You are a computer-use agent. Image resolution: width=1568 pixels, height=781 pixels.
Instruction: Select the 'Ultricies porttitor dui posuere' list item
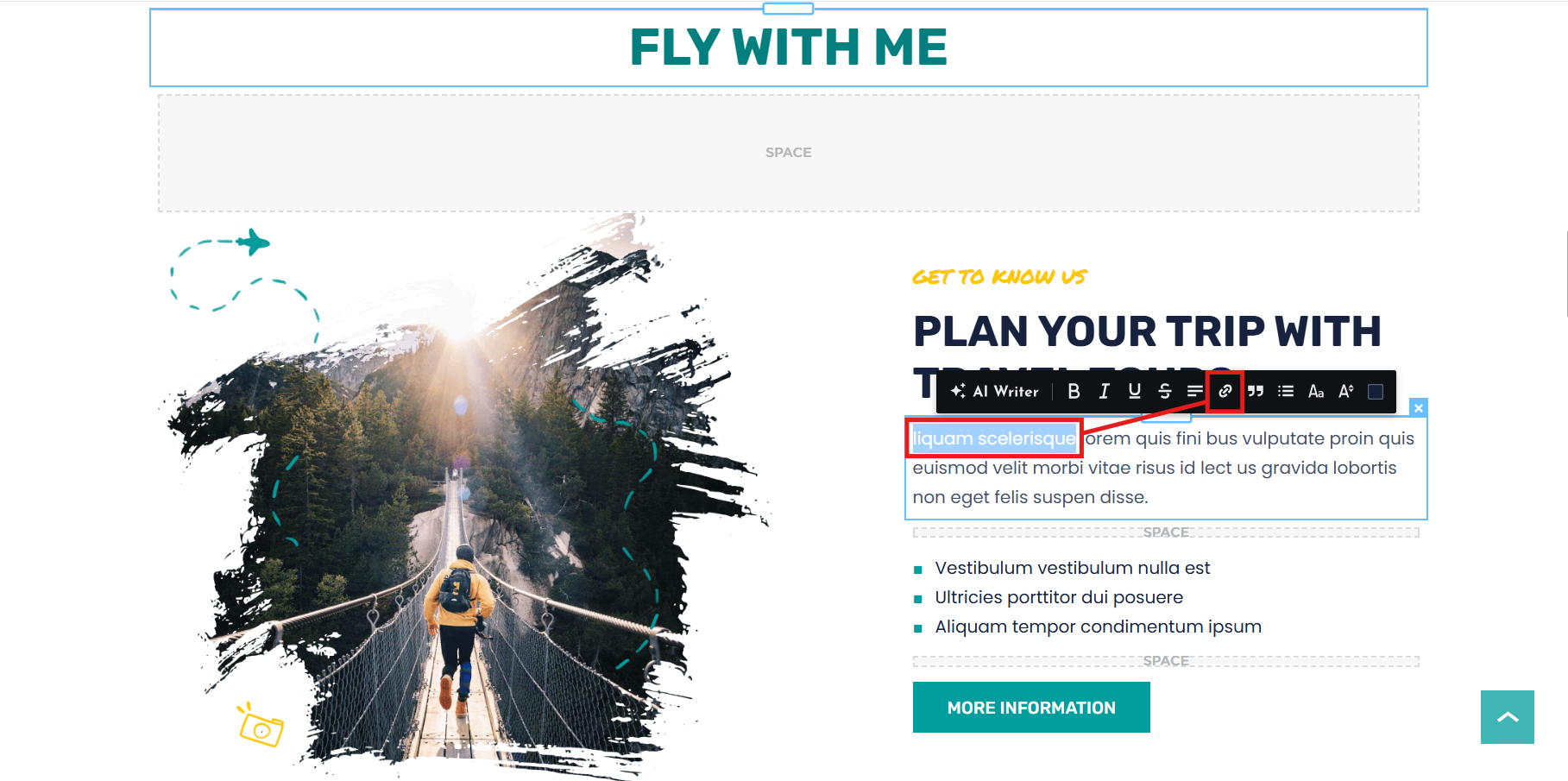click(x=1059, y=597)
